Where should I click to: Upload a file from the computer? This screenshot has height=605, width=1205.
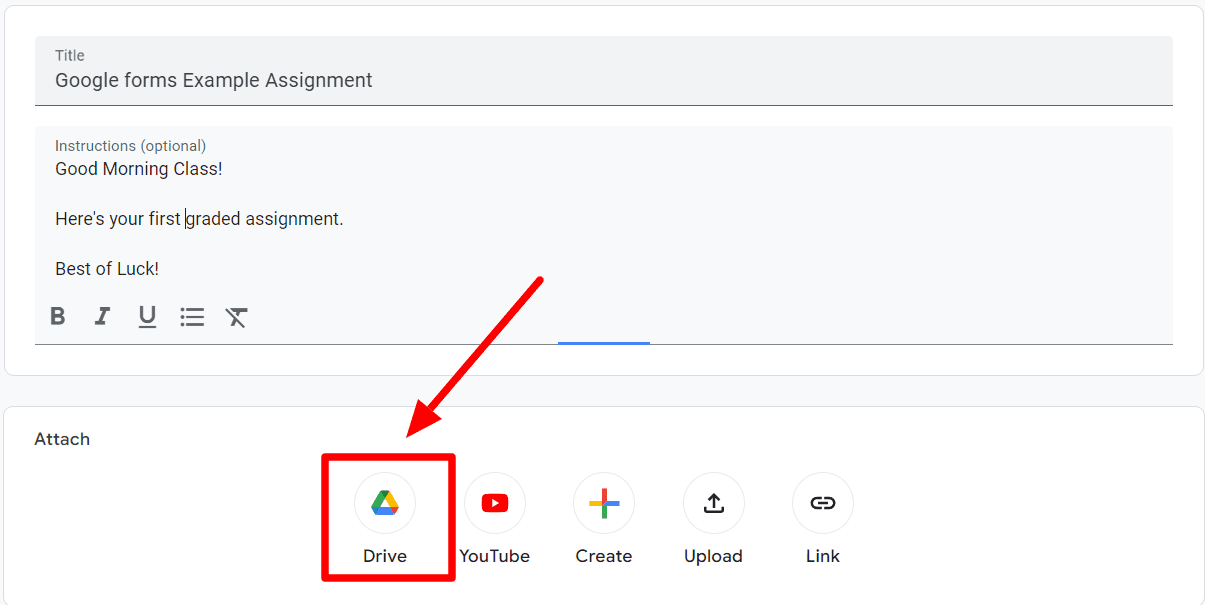click(x=713, y=503)
